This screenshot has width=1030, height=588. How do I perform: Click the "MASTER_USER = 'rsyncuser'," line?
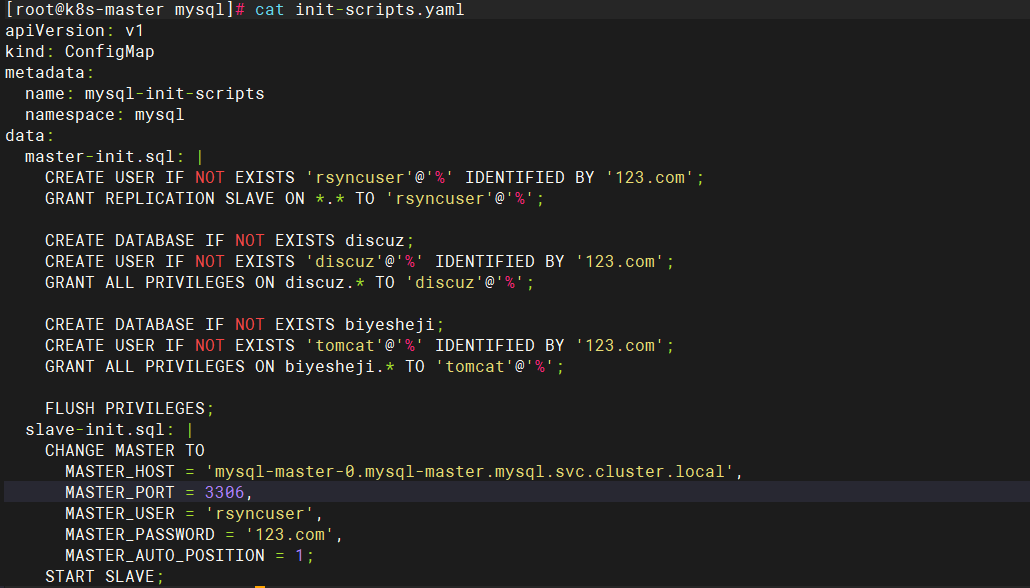[194, 514]
